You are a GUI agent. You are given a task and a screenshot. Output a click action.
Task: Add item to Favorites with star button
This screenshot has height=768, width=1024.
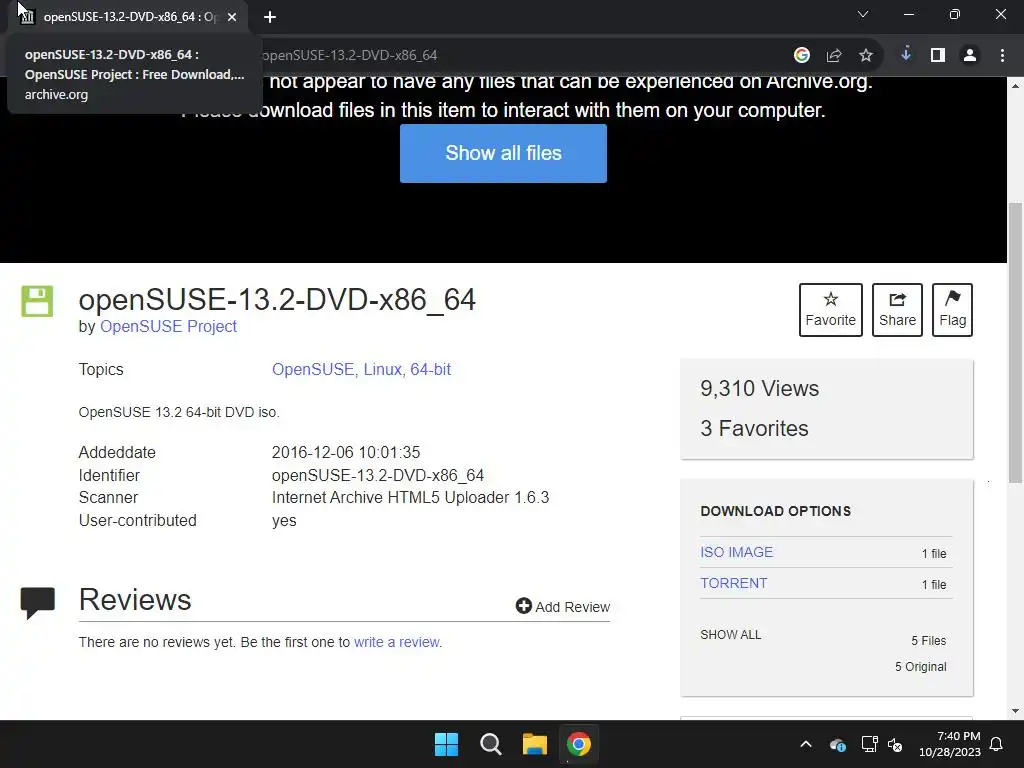point(831,310)
